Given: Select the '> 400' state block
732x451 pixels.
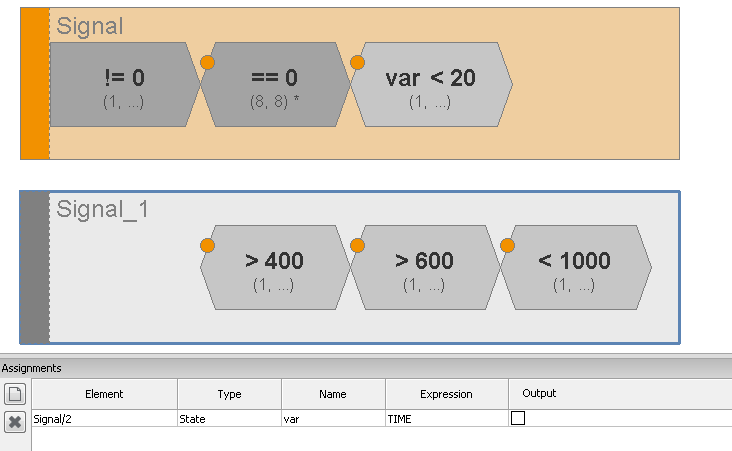Looking at the screenshot, I should 275,268.
